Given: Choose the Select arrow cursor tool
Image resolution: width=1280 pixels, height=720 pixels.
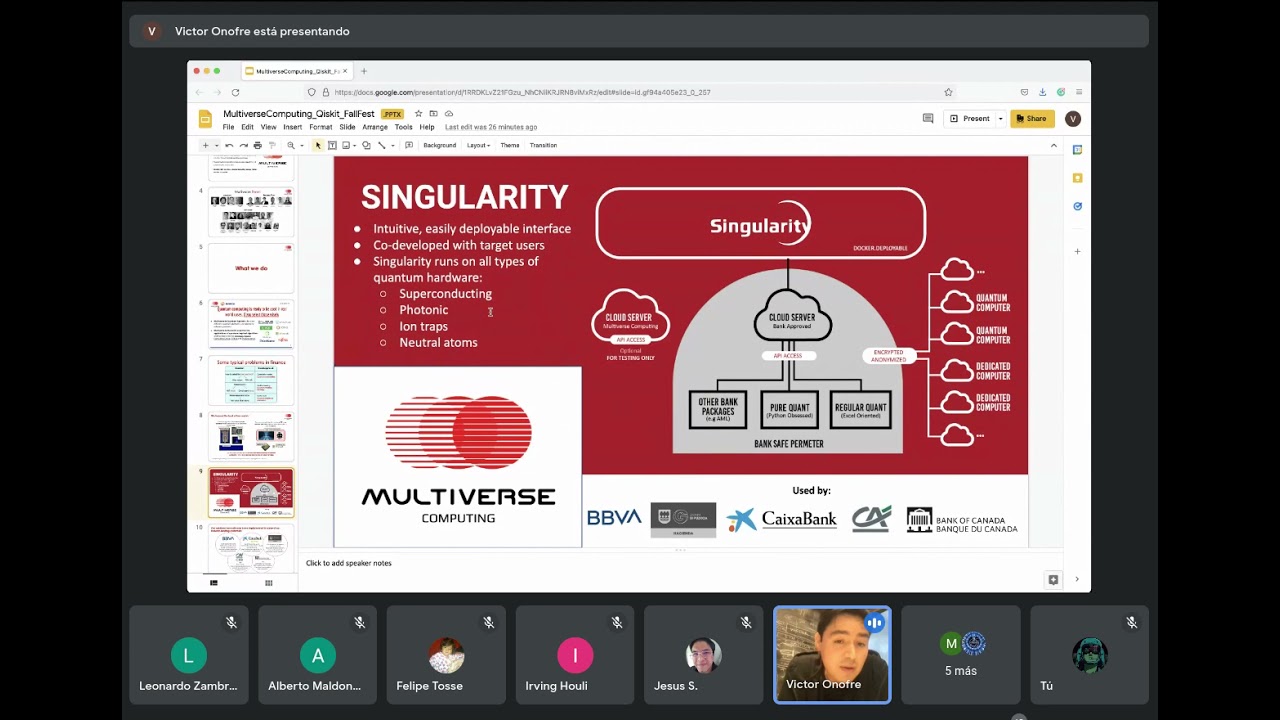Looking at the screenshot, I should click(x=318, y=145).
